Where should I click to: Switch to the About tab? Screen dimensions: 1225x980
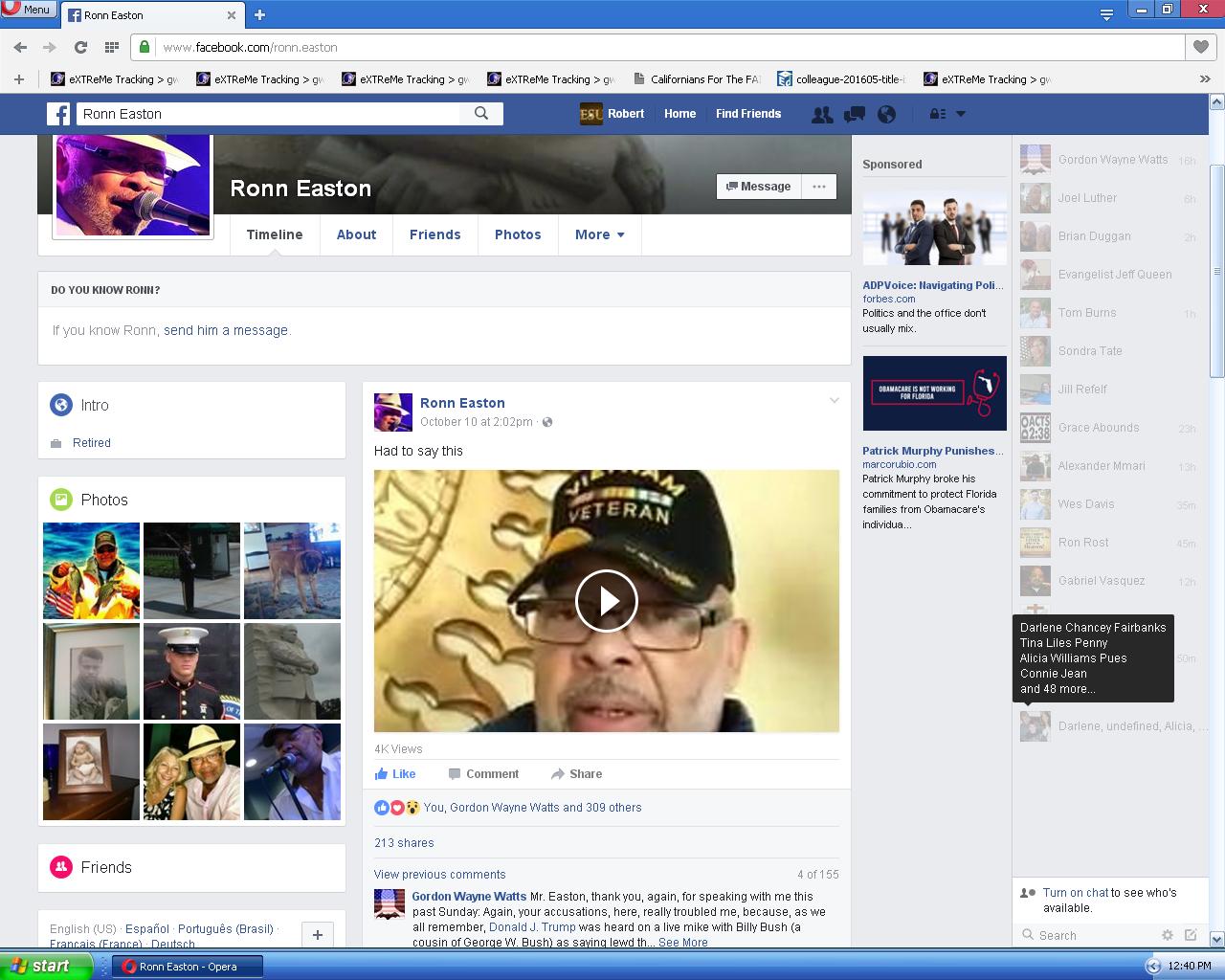[x=356, y=234]
